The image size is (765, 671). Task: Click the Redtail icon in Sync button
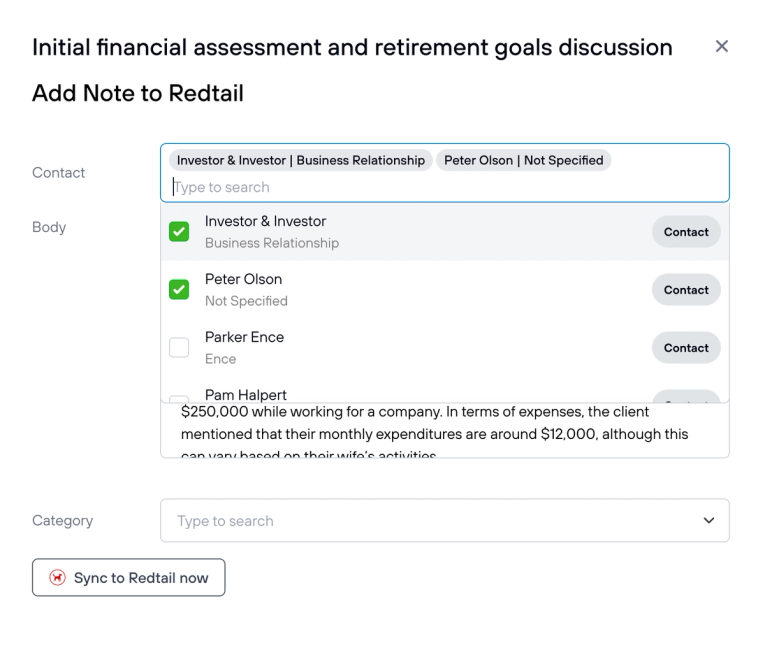(57, 578)
